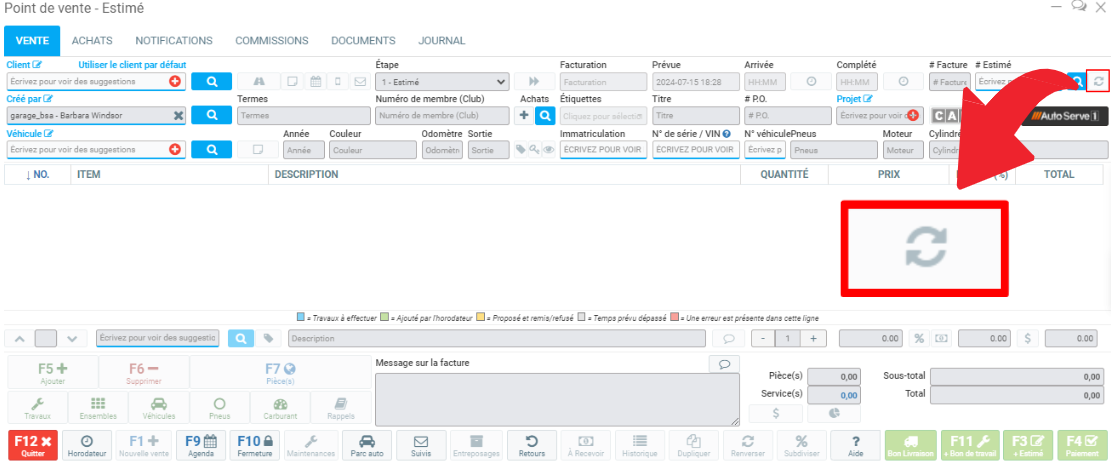Screen dimensions: 1111x463
Task: Open the COMMISSIONS tab
Action: tap(271, 41)
